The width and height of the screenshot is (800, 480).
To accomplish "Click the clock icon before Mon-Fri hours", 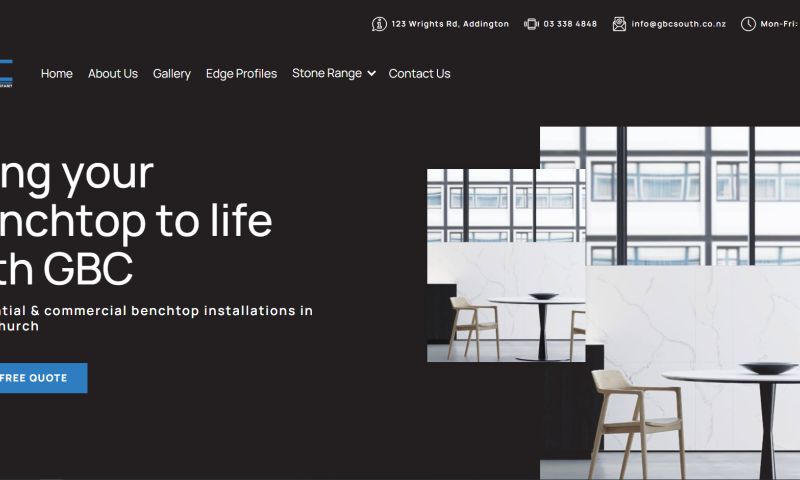I will click(x=748, y=24).
